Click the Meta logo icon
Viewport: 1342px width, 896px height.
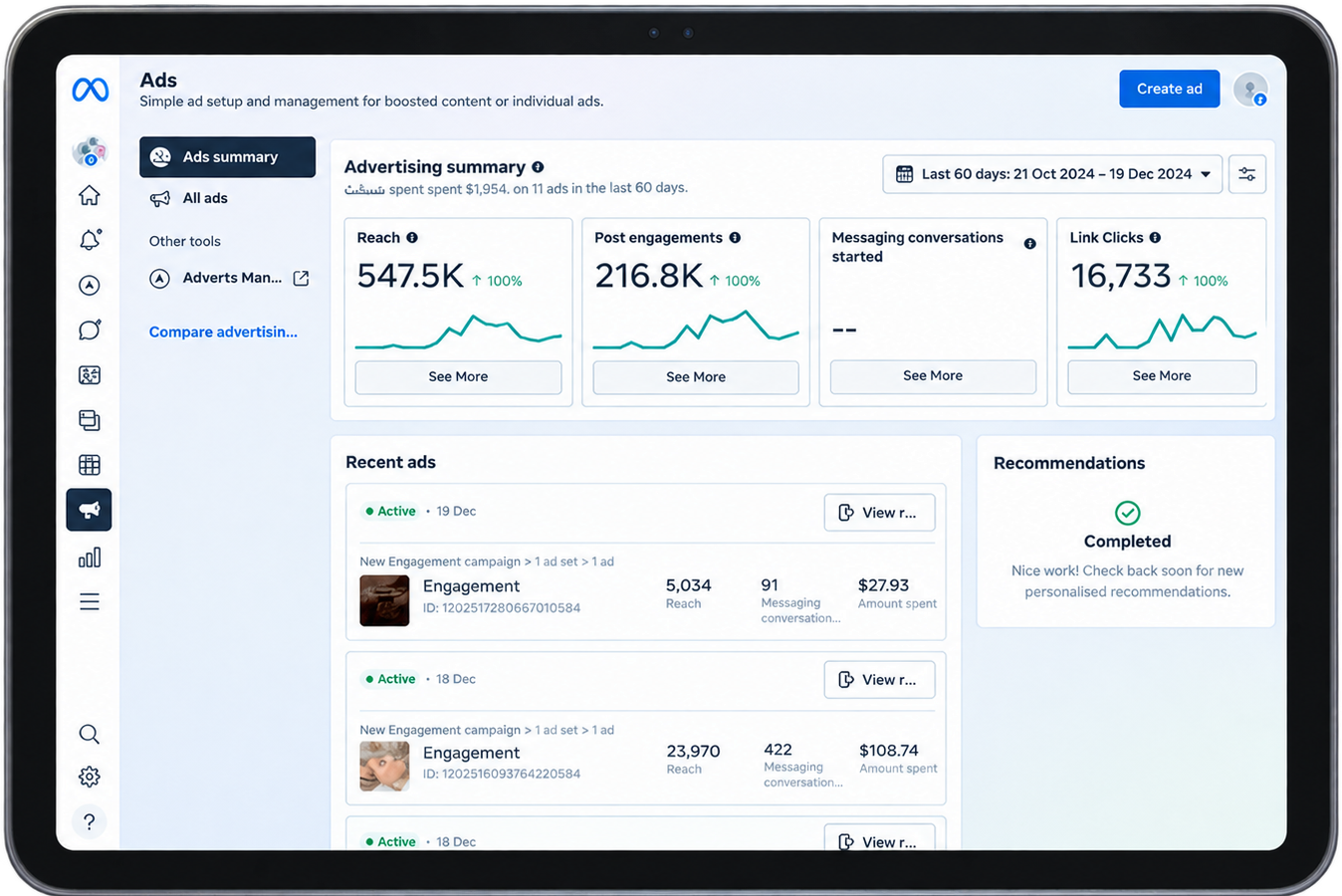90,90
